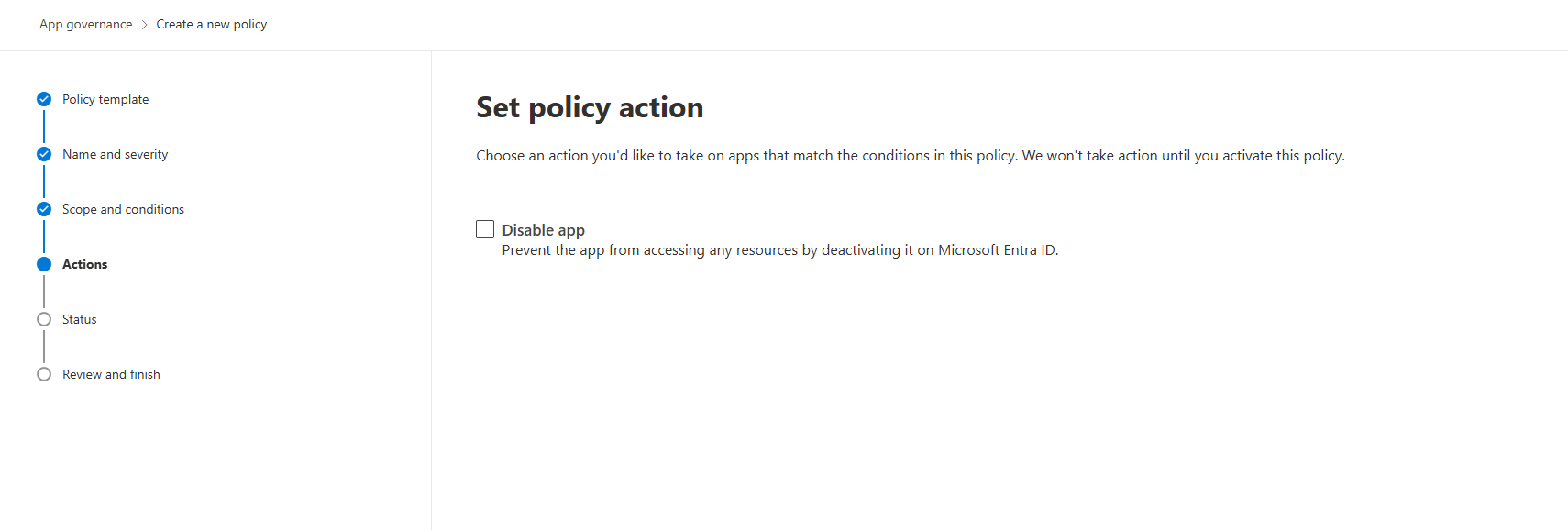
Task: Select the Actions step label
Action: (84, 264)
